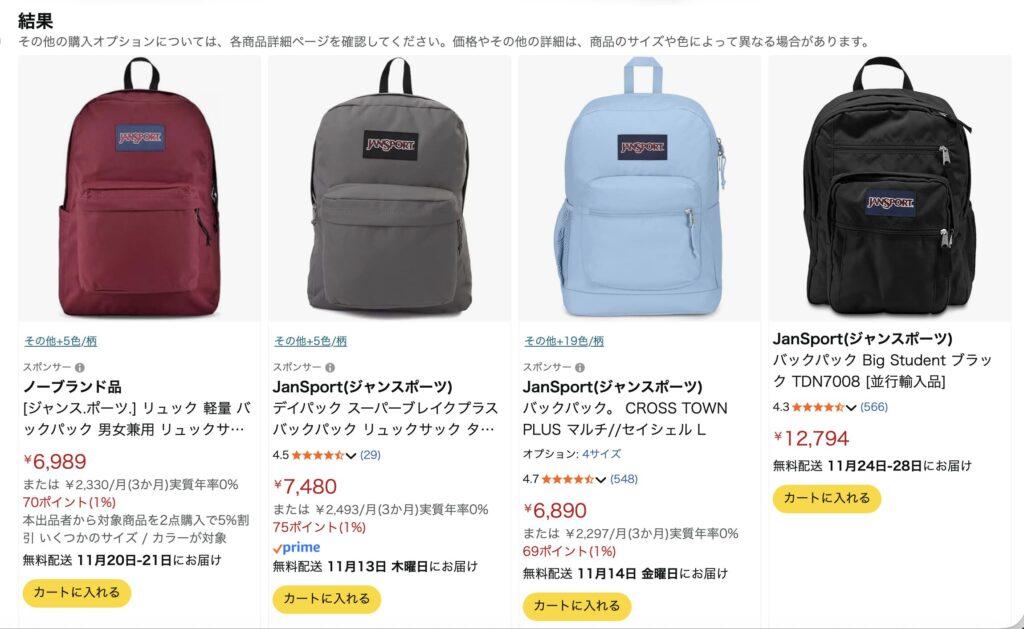Open black Big Student backpack image
1024x629 pixels.
click(889, 188)
